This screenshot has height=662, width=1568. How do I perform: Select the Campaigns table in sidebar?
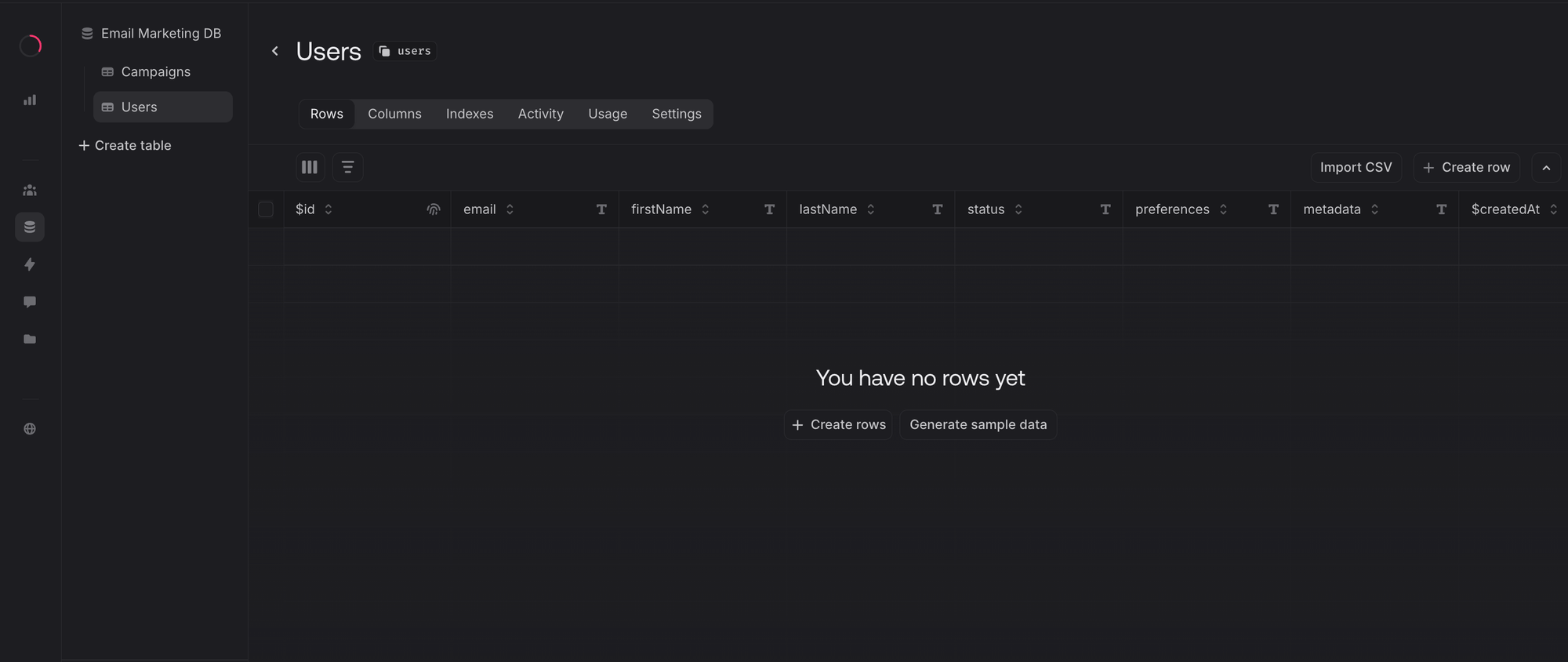point(155,72)
